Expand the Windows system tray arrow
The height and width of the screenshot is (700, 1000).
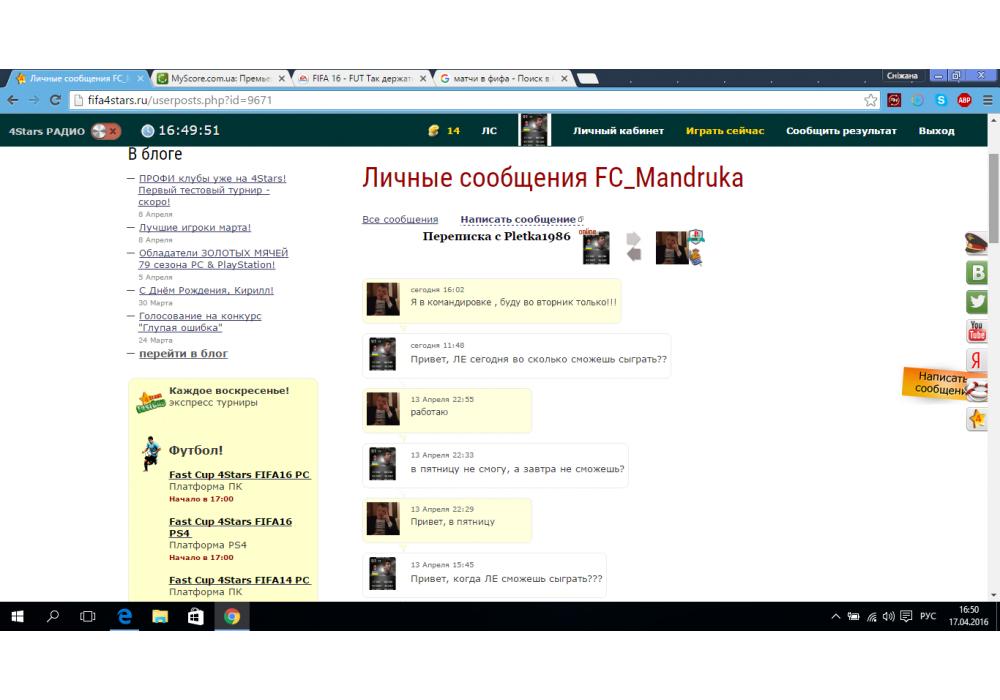pyautogui.click(x=836, y=617)
